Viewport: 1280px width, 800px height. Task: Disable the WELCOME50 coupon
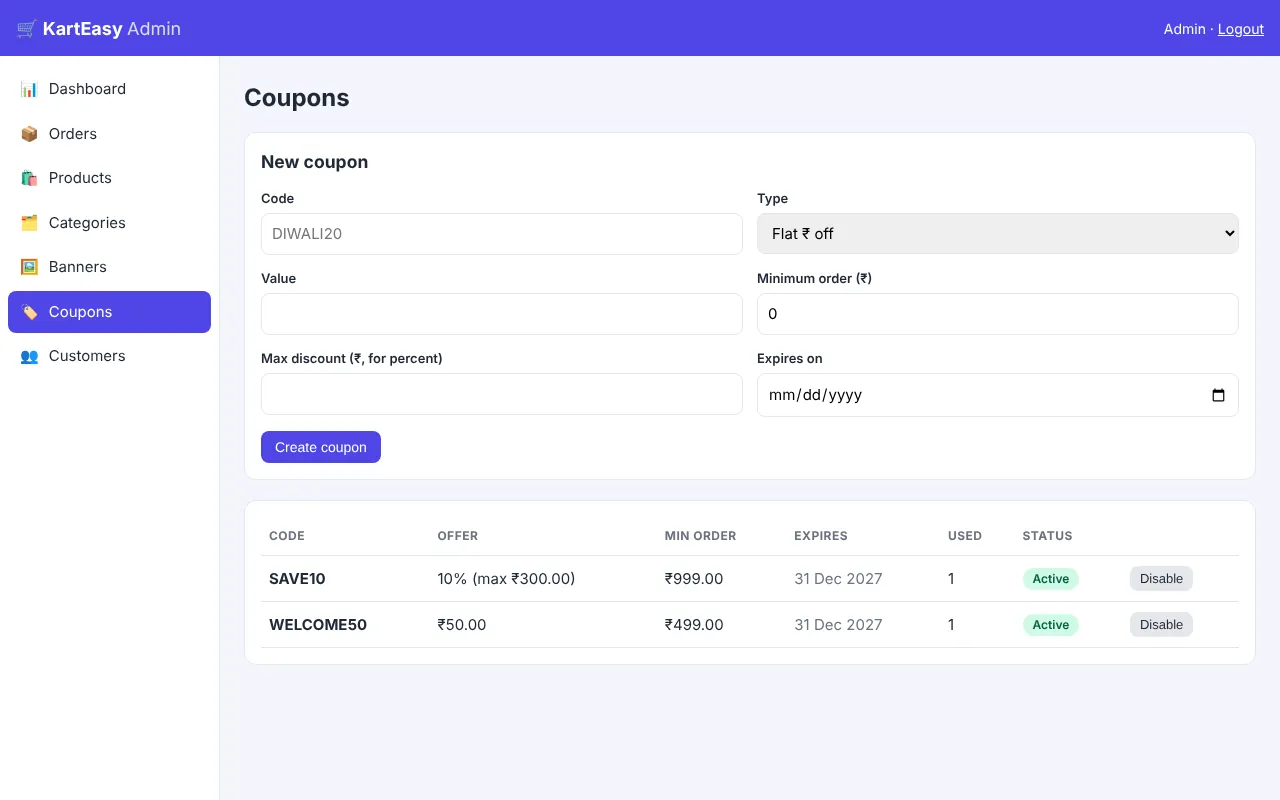point(1161,625)
